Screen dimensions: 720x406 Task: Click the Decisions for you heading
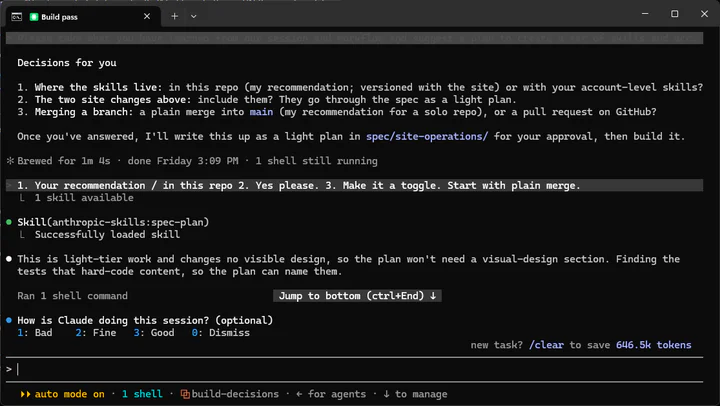(67, 63)
